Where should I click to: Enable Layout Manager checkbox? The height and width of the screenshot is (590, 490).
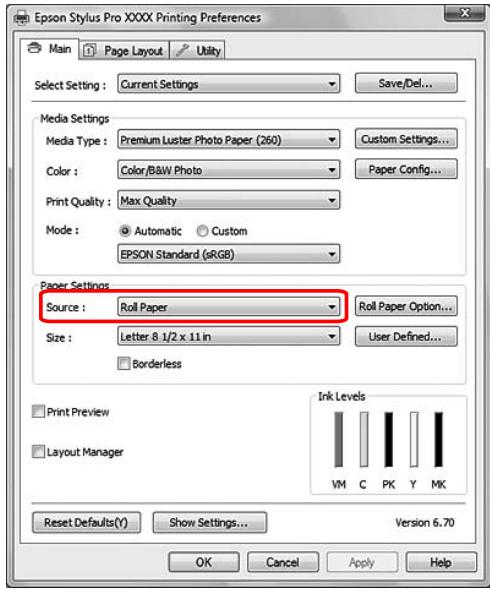point(38,452)
